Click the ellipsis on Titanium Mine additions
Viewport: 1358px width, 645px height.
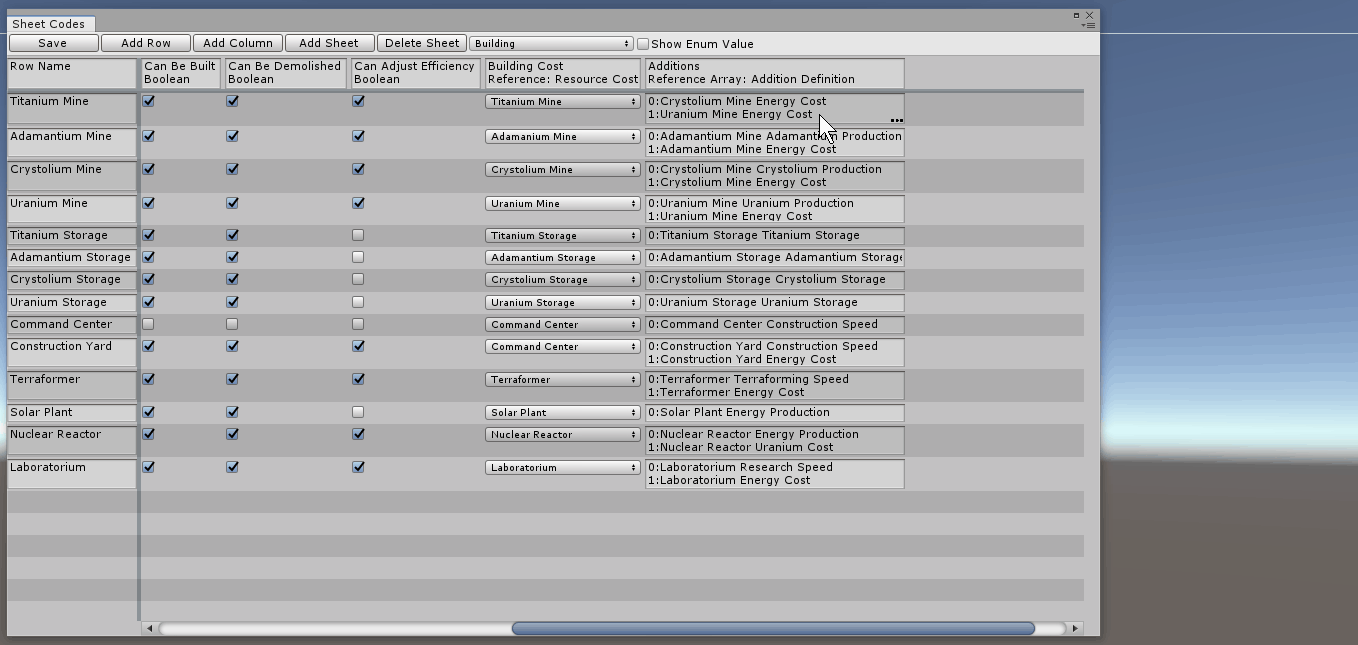(896, 120)
